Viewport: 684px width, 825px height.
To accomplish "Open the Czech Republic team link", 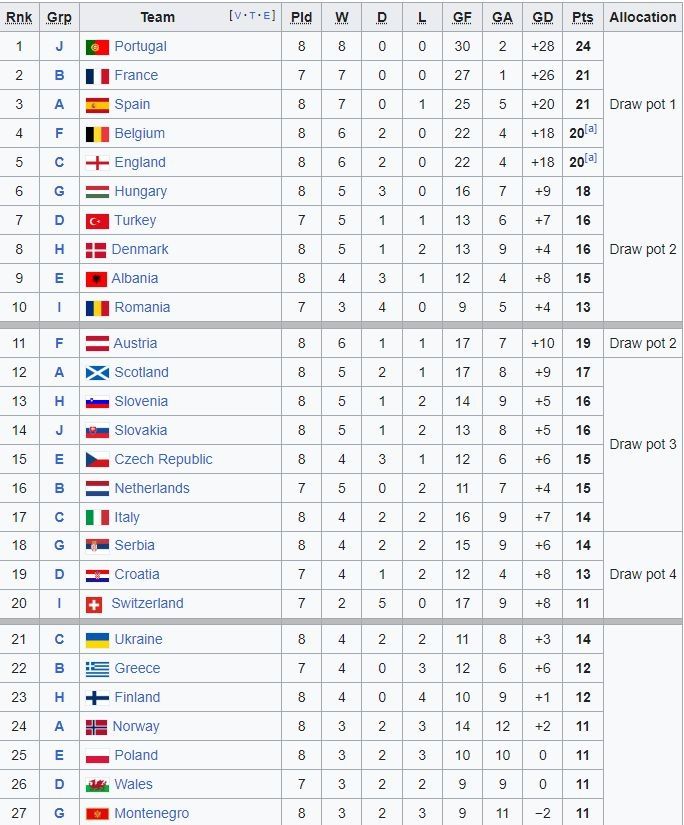I will 163,459.
